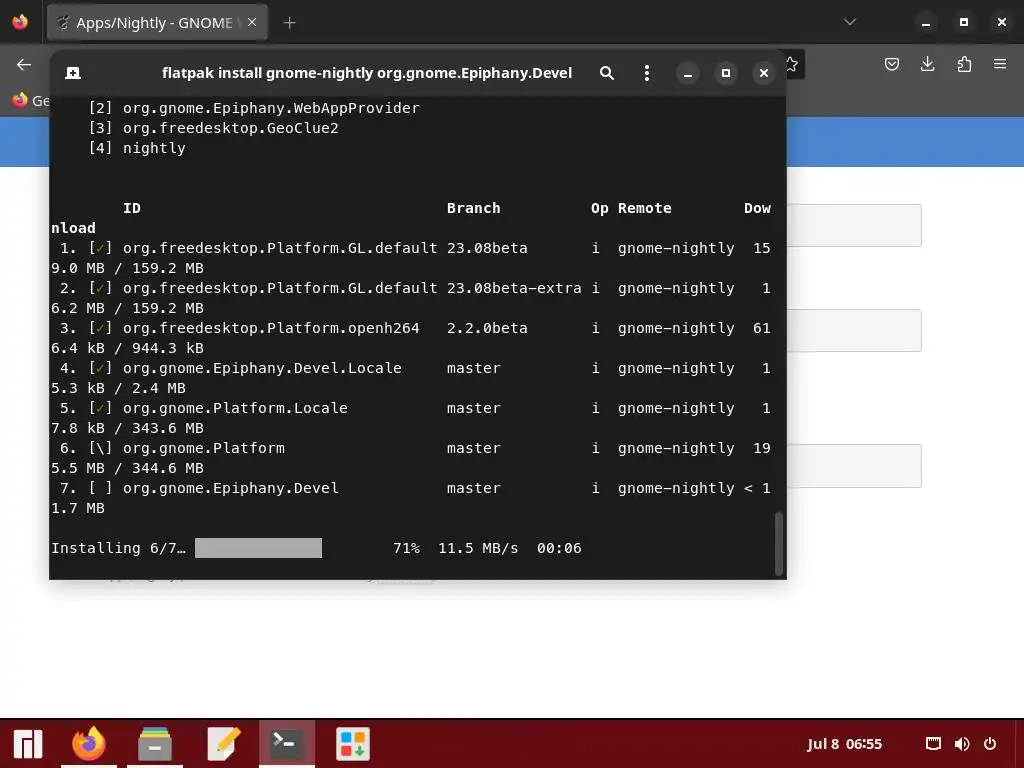Open terminal three-dot menu
1024x768 pixels.
coord(647,72)
